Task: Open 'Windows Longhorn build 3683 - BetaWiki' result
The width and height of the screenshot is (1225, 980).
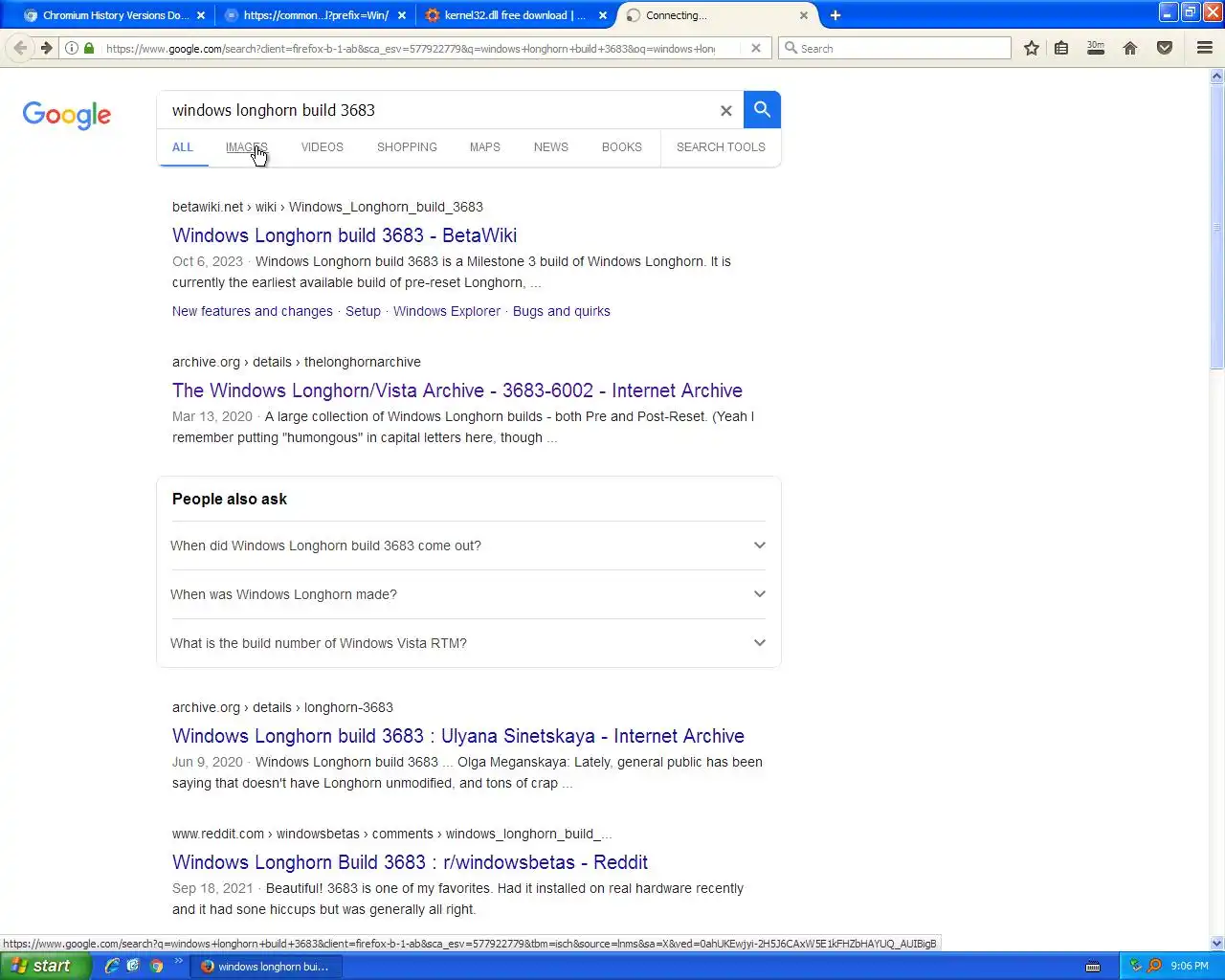Action: pos(345,235)
